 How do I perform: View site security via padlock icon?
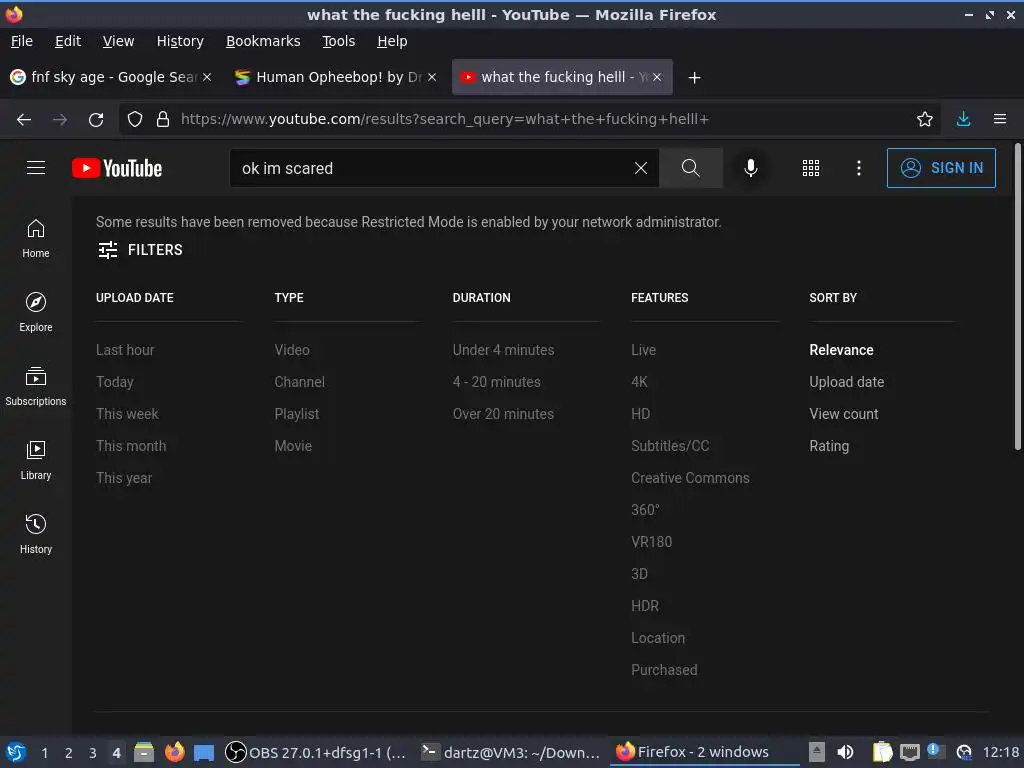[163, 119]
